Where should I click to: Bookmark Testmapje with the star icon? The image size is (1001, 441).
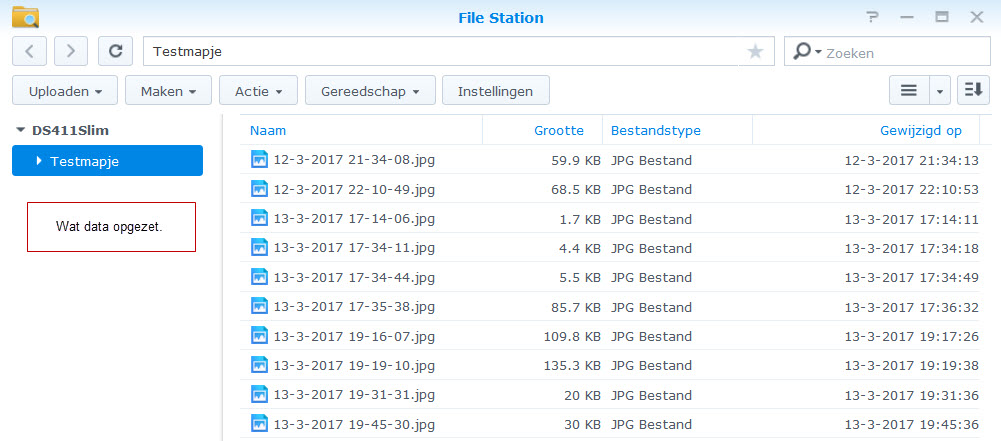(x=755, y=52)
